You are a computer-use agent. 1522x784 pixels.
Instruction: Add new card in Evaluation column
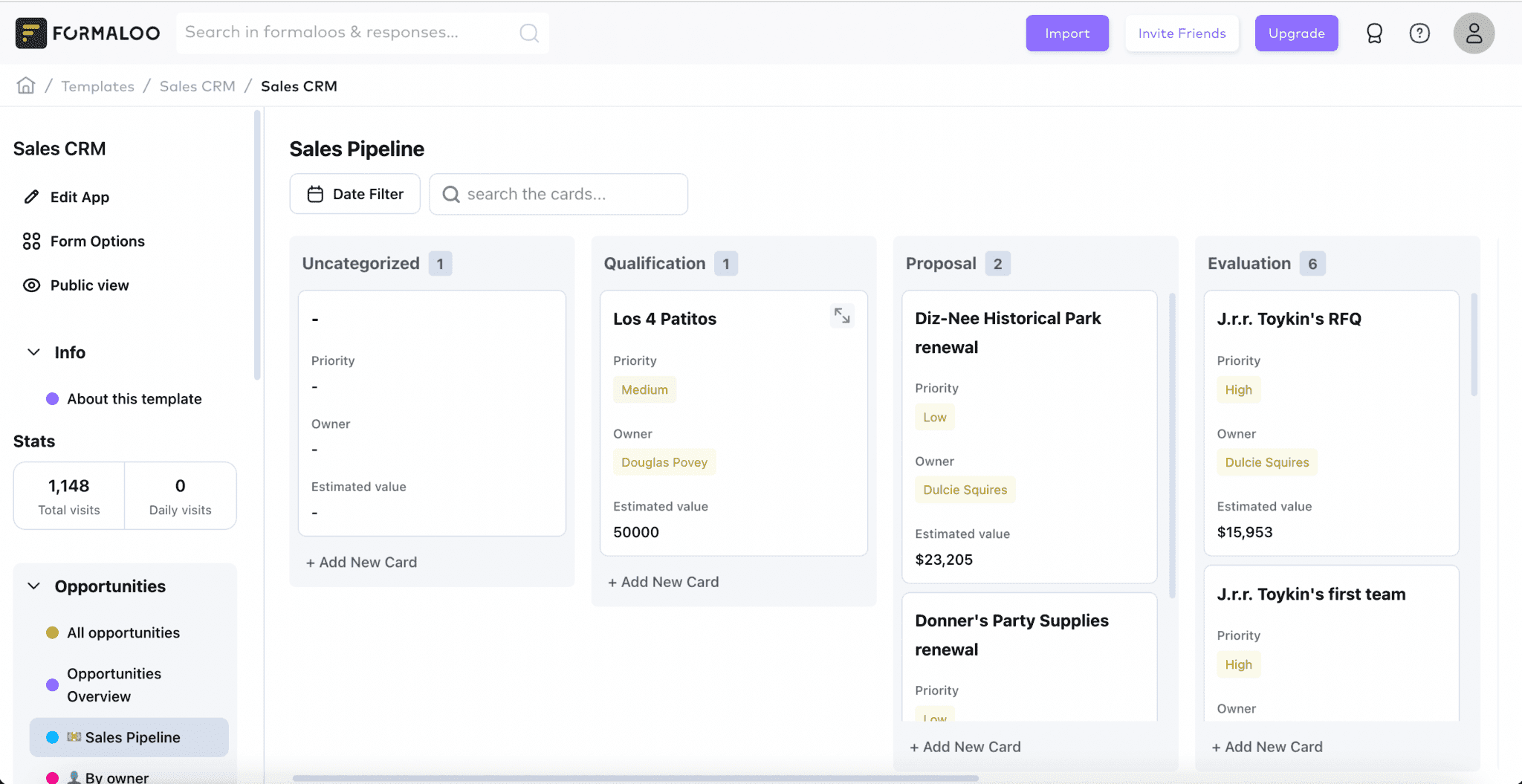tap(1266, 747)
